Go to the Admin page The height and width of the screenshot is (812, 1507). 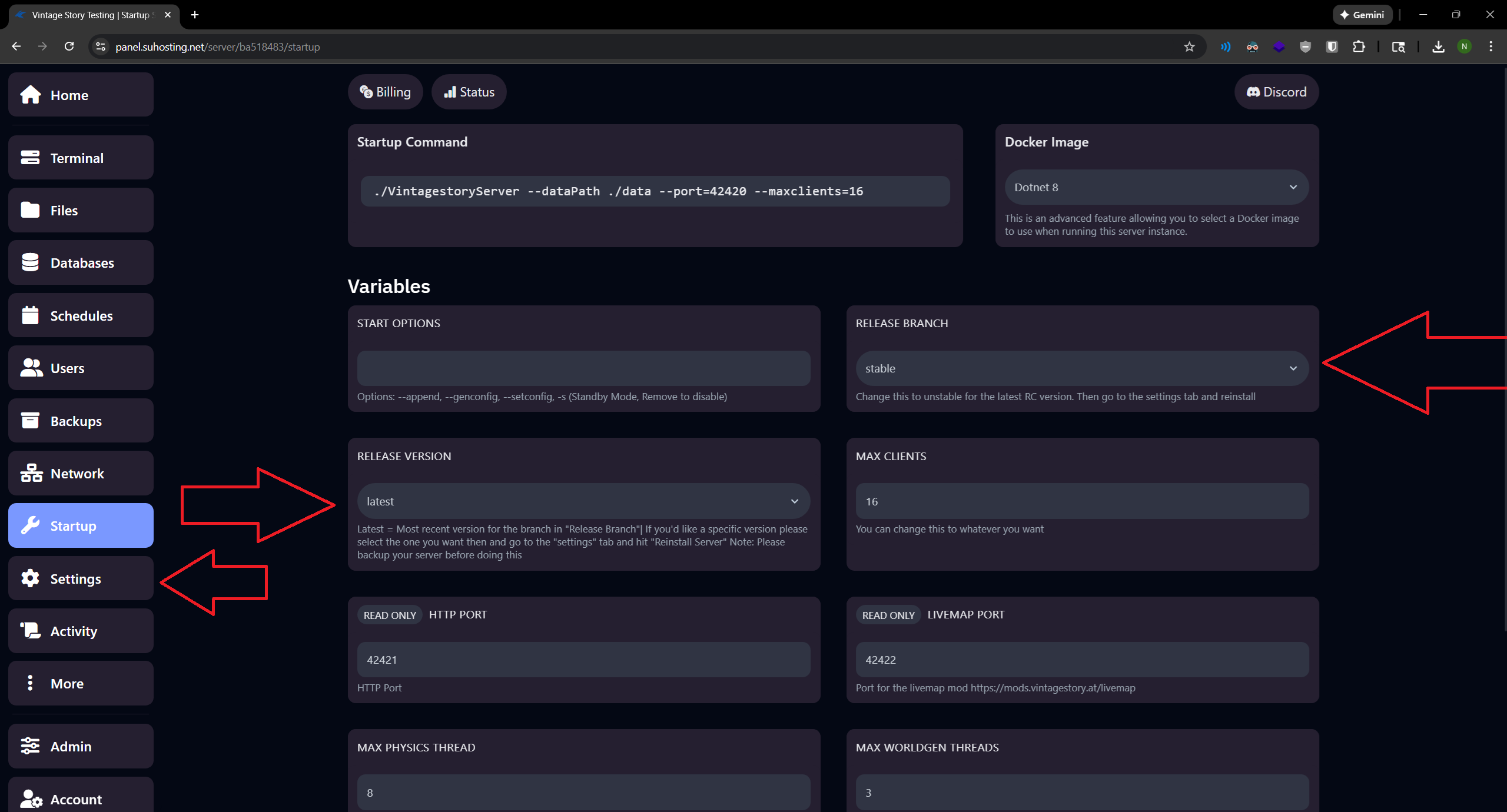click(x=81, y=746)
